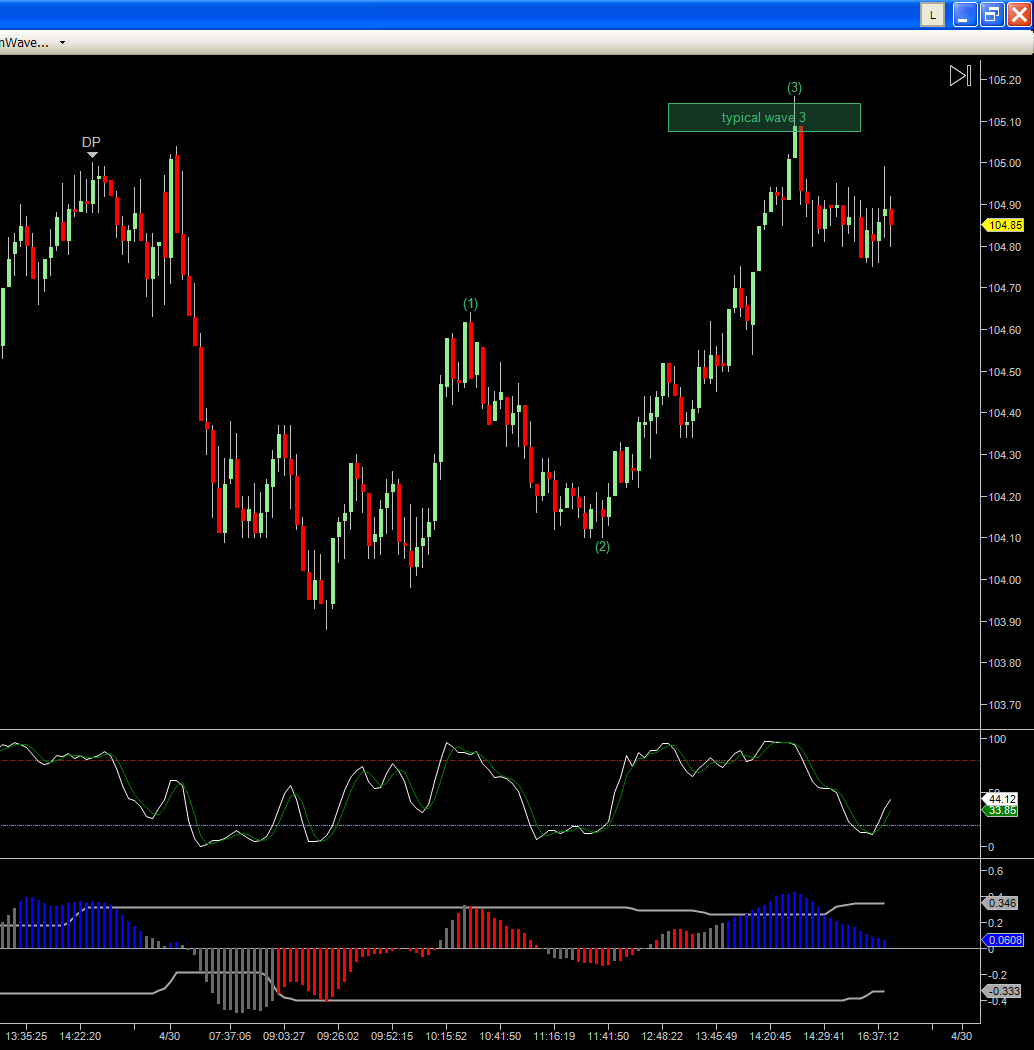Click the 103.70 price axis label
The width and height of the screenshot is (1034, 1050).
(1005, 705)
